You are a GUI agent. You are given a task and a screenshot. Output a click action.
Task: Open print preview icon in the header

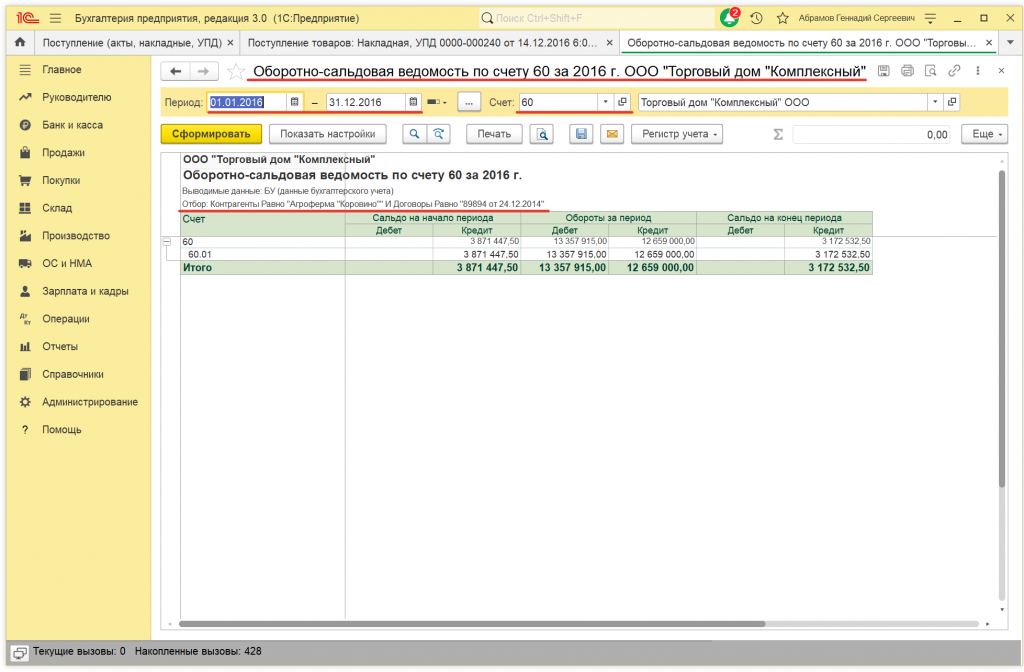click(931, 71)
